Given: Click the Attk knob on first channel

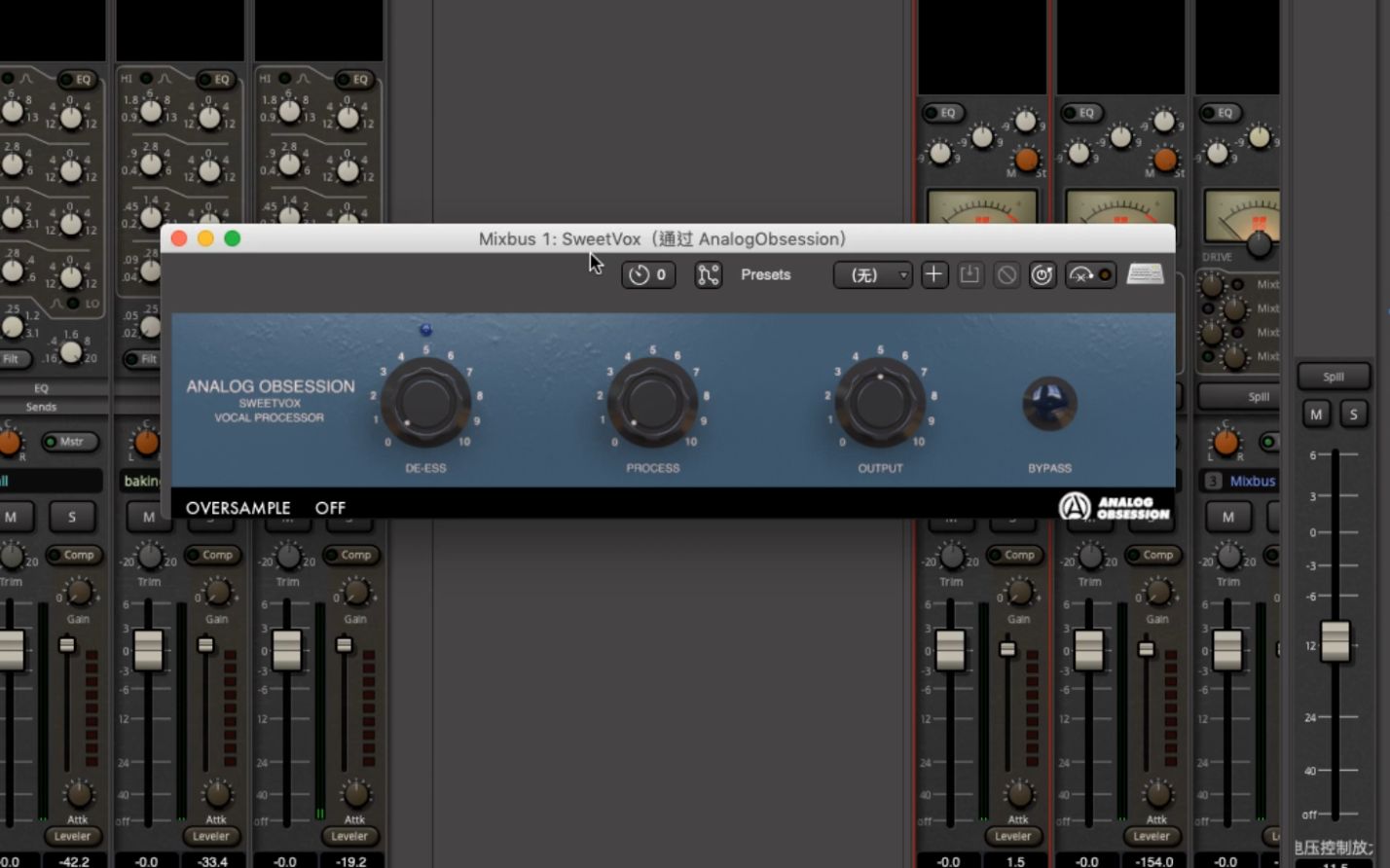Looking at the screenshot, I should pos(79,794).
